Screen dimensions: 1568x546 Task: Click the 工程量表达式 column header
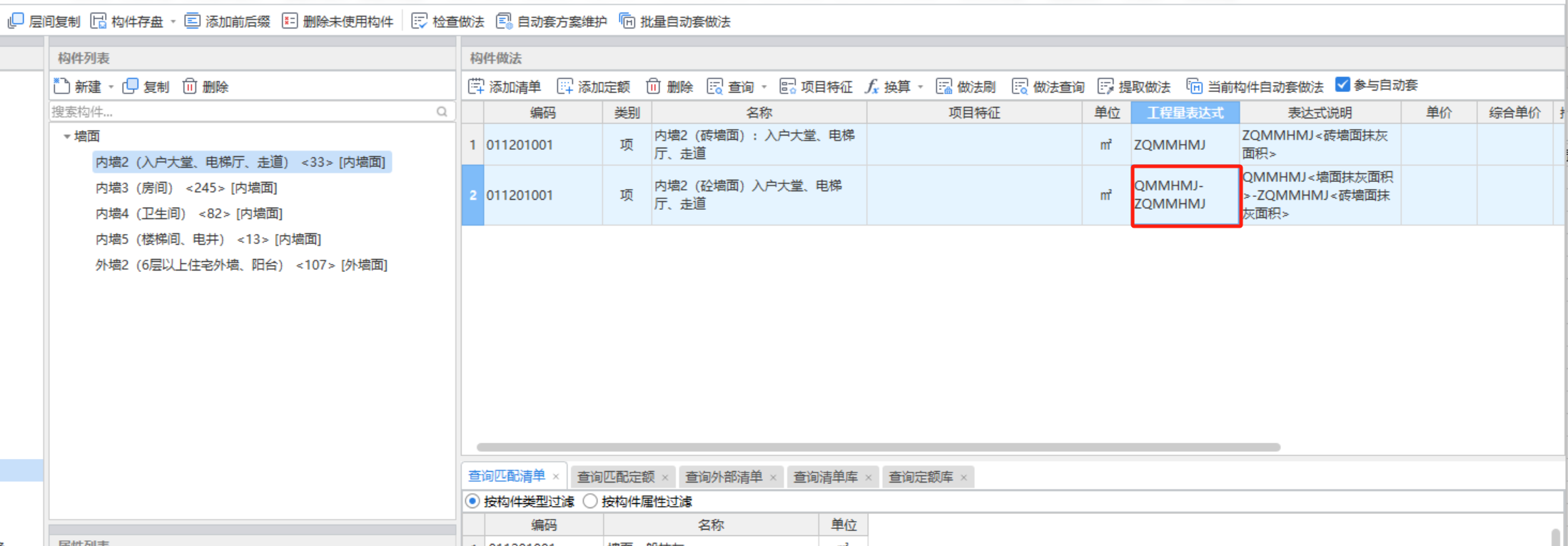coord(1185,112)
